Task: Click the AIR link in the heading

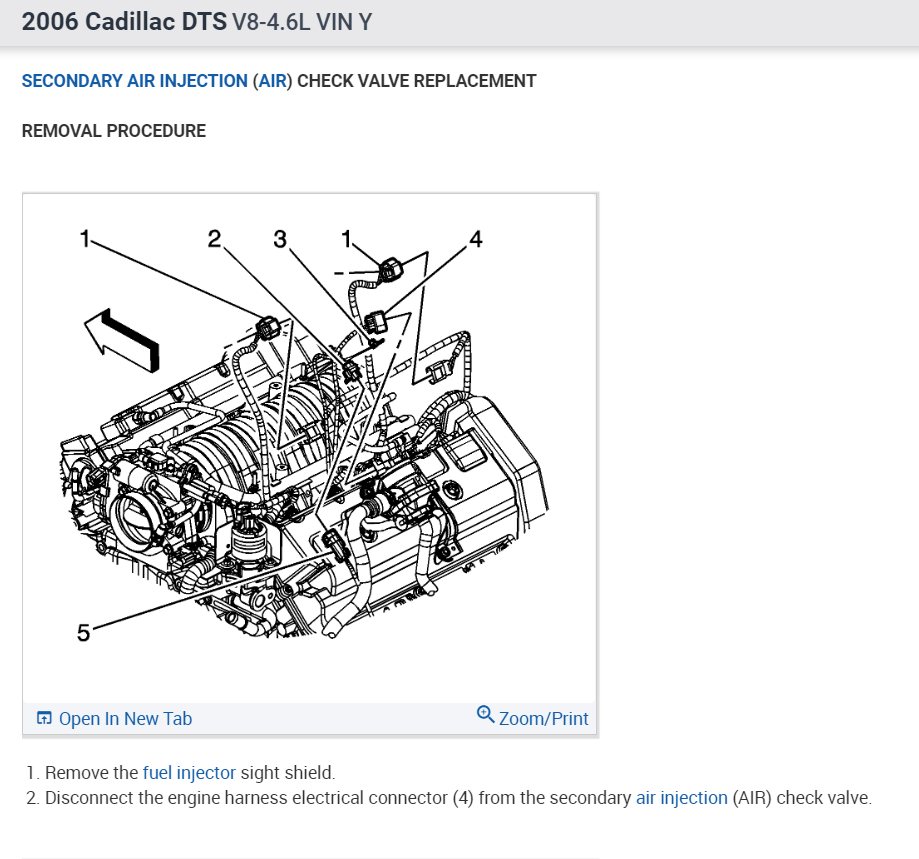Action: pyautogui.click(x=273, y=81)
